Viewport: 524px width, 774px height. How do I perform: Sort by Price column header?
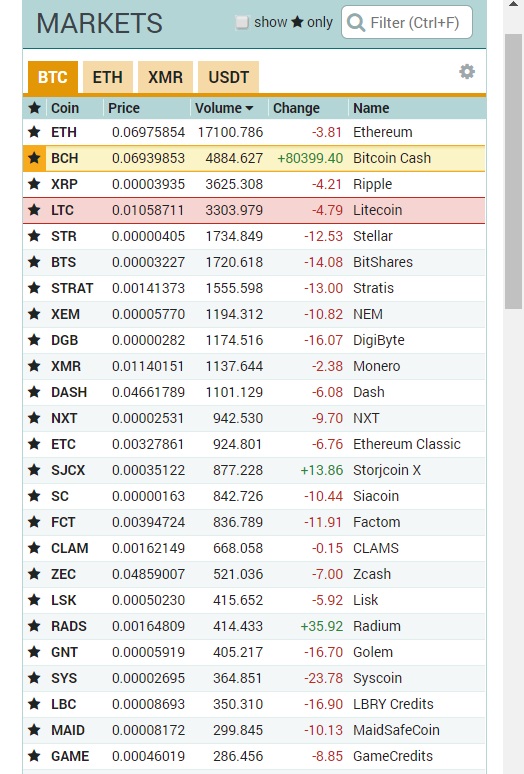(x=124, y=108)
